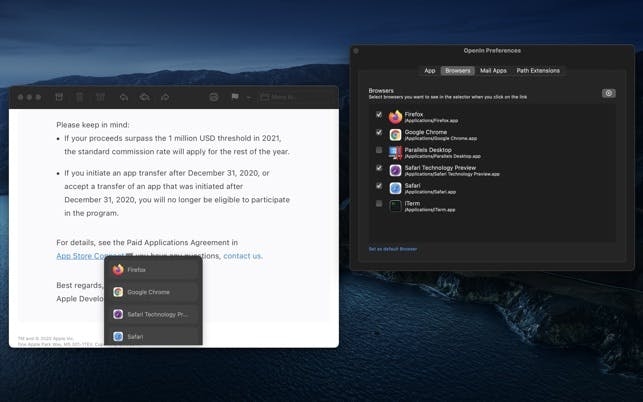Click Safari Technology Preview icon in Preferences list
The height and width of the screenshot is (402, 643).
[395, 170]
